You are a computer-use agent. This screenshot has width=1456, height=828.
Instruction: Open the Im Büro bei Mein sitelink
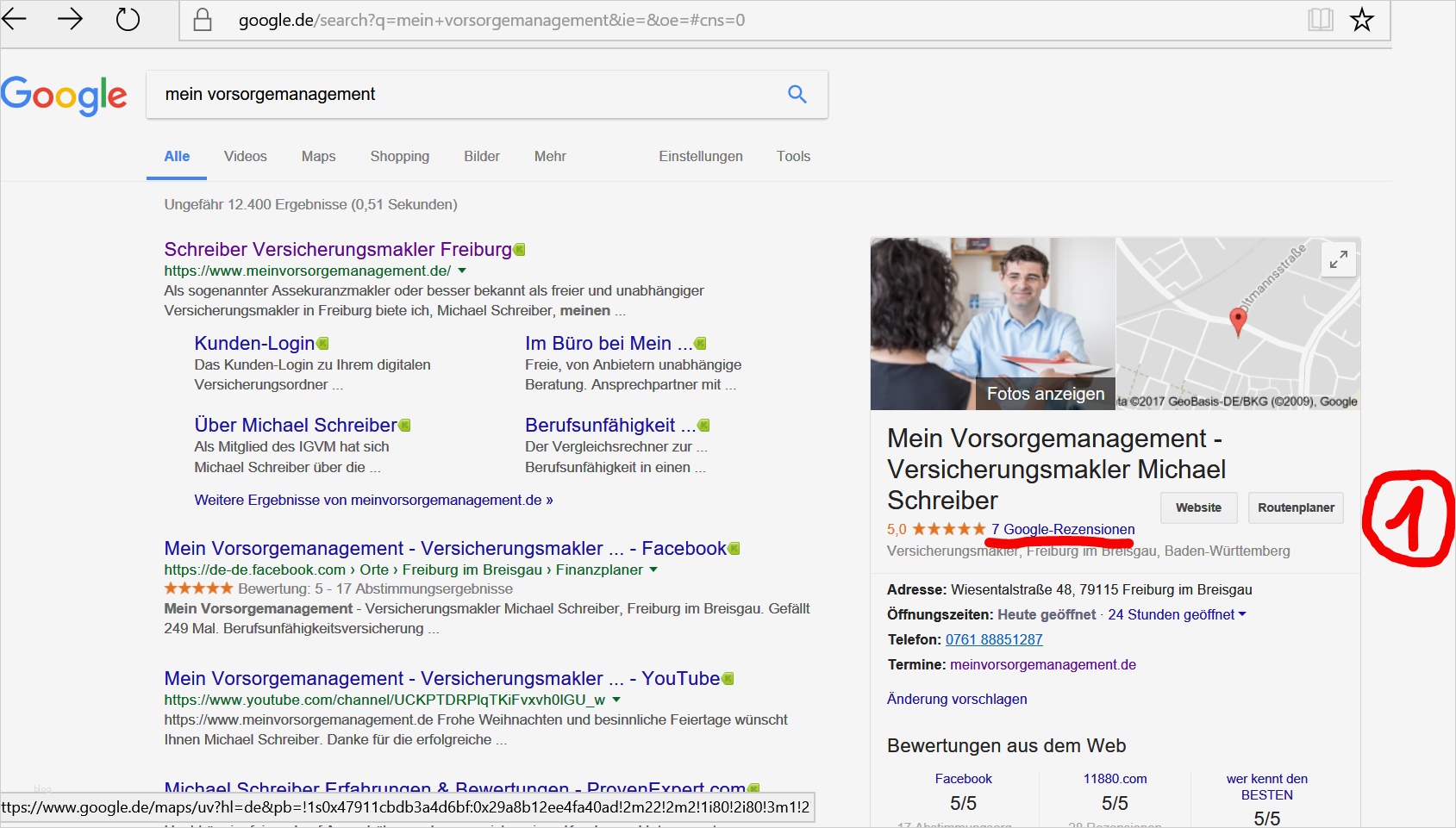point(608,343)
